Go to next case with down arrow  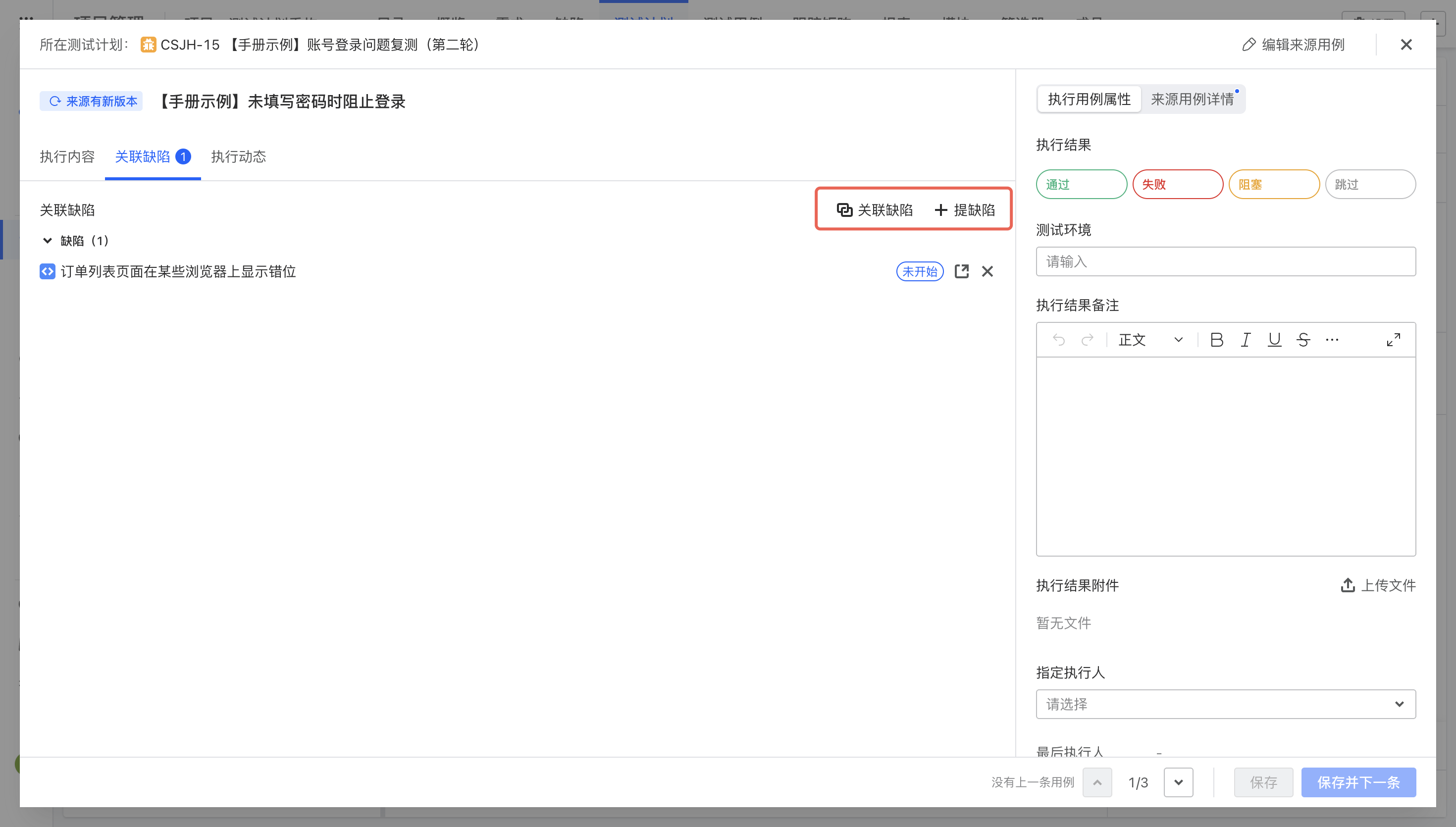[1178, 782]
